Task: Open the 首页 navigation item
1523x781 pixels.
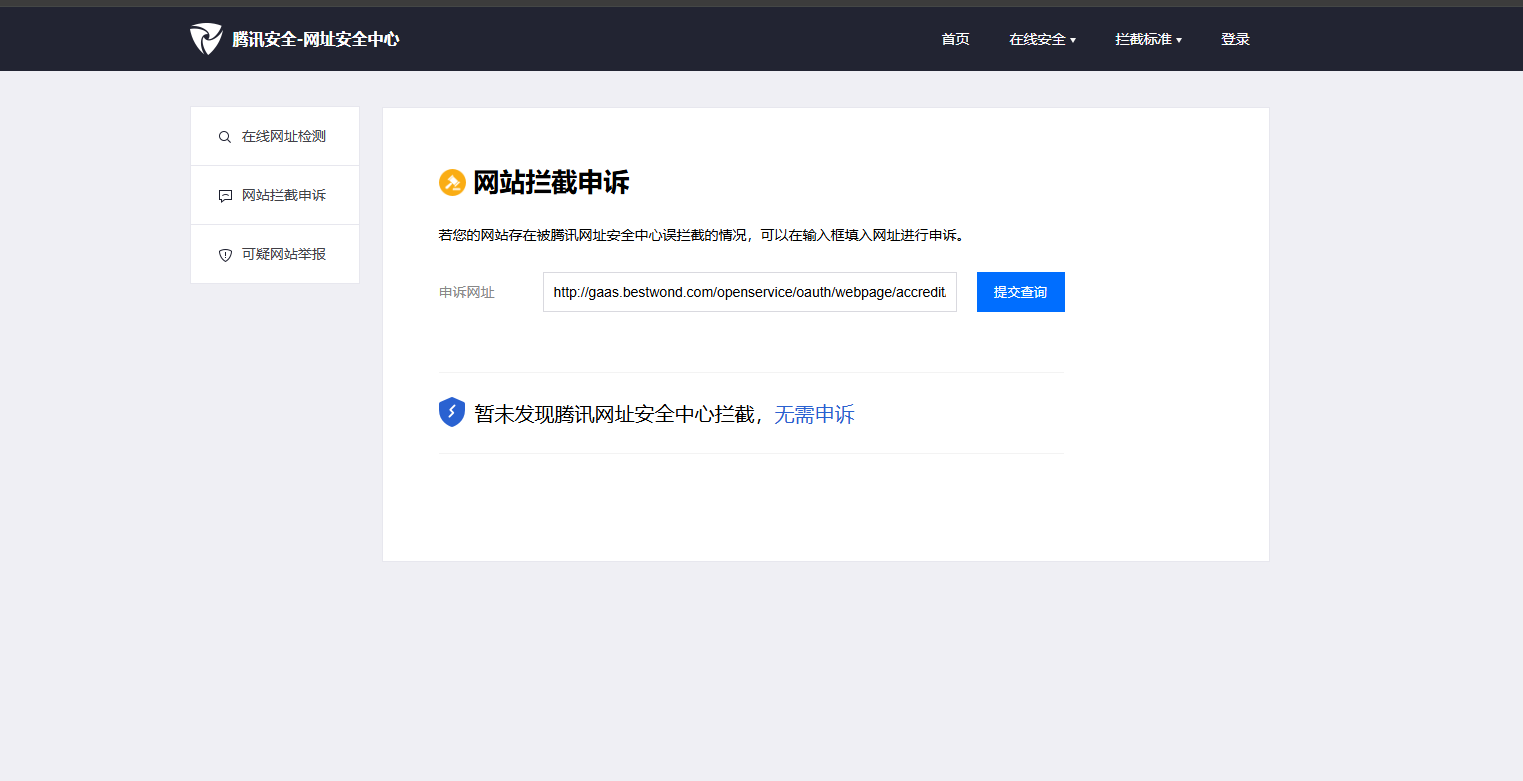Action: [x=955, y=39]
